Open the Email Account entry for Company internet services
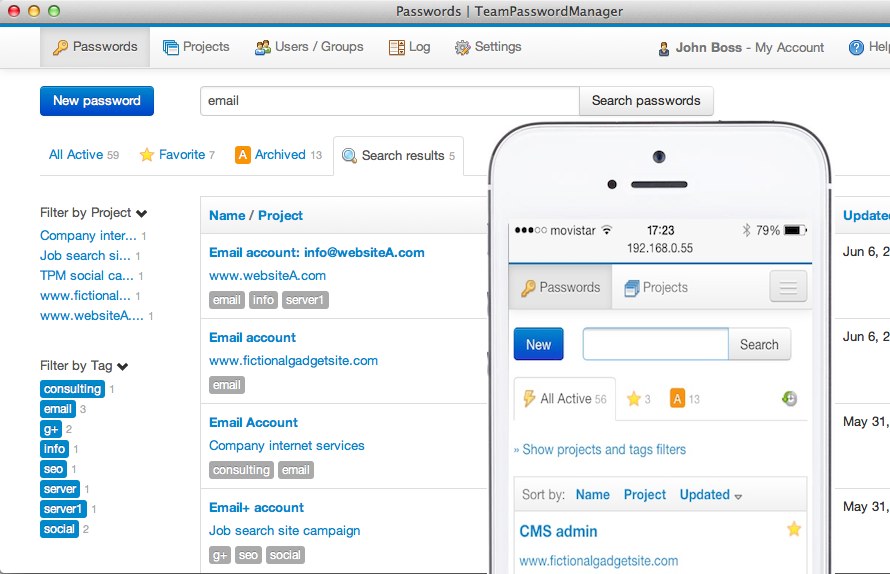 [x=253, y=423]
